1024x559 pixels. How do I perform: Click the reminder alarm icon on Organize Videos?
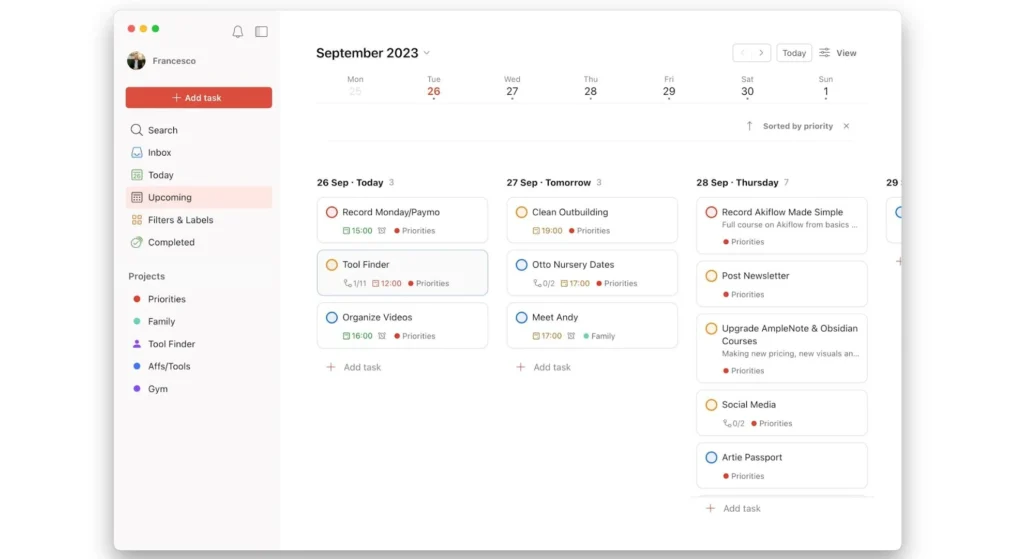(382, 336)
